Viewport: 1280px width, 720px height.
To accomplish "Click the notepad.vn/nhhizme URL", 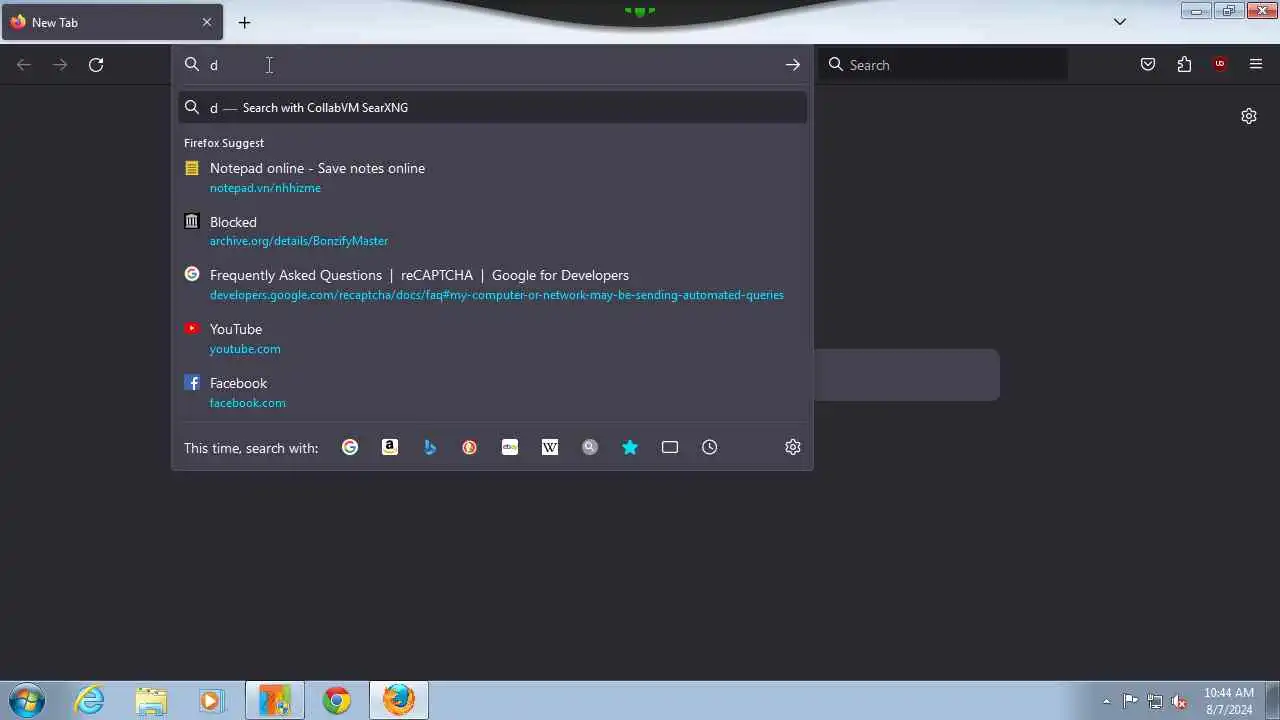I will (x=265, y=188).
